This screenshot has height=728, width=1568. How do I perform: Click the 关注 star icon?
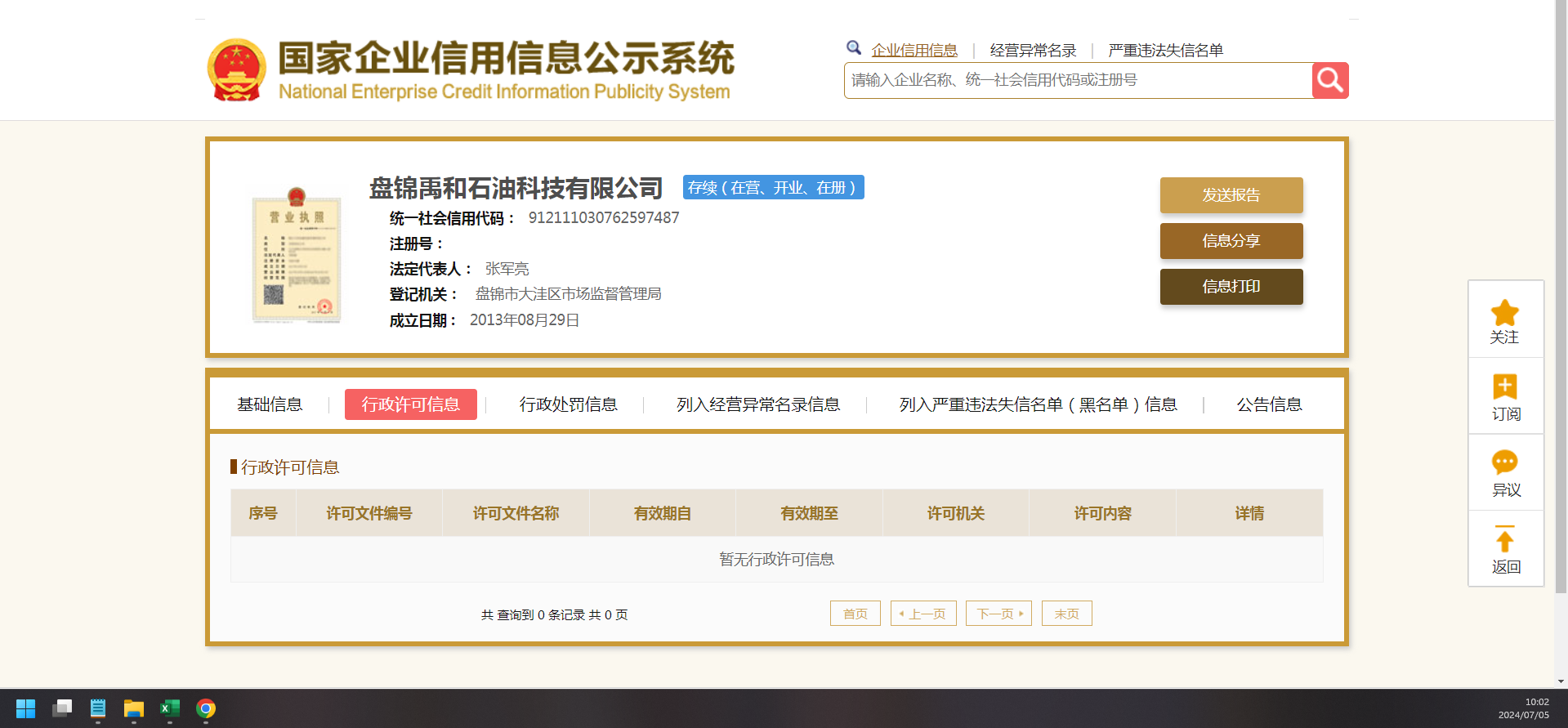(x=1505, y=312)
